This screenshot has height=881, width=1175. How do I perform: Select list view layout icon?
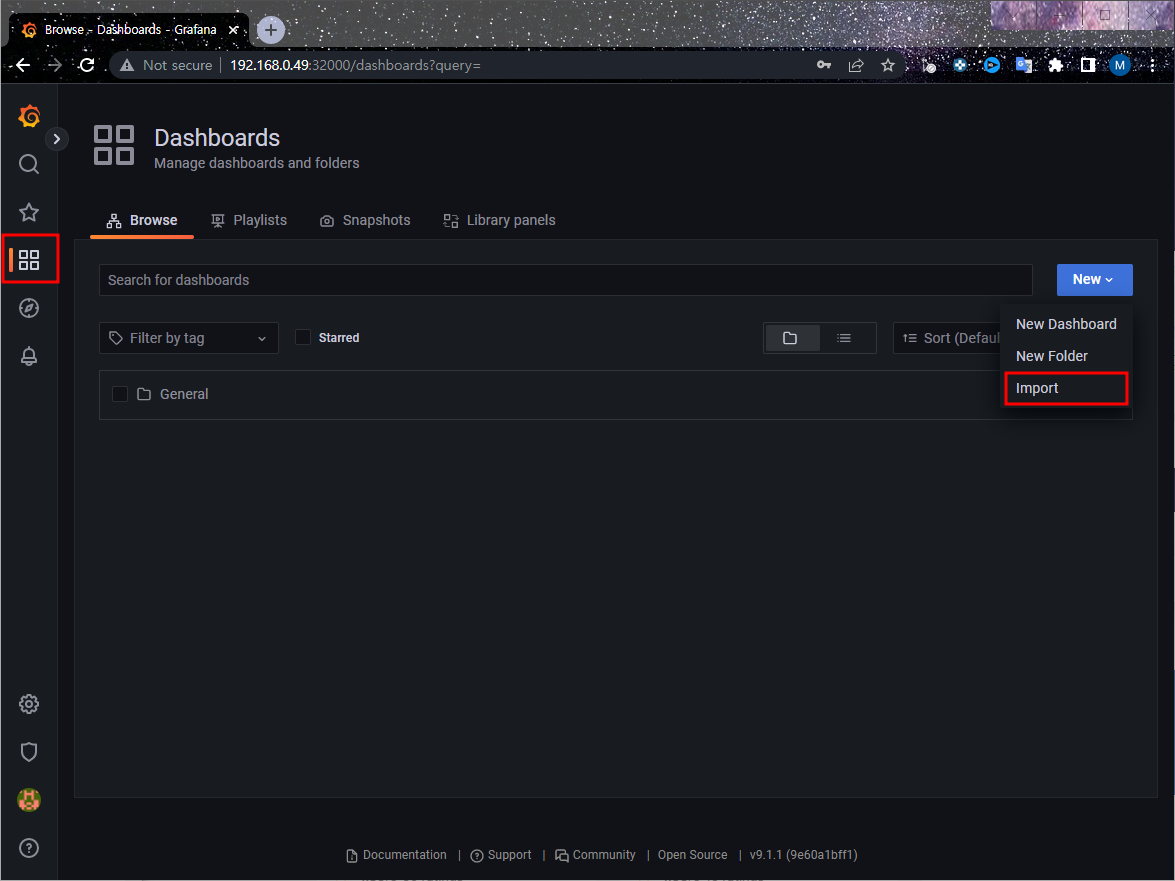[845, 339]
